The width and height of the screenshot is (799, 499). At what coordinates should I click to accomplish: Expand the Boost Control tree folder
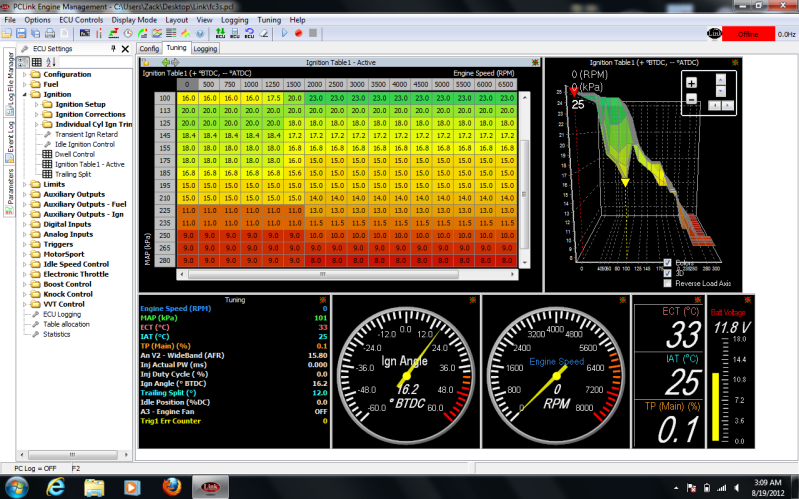[24, 284]
